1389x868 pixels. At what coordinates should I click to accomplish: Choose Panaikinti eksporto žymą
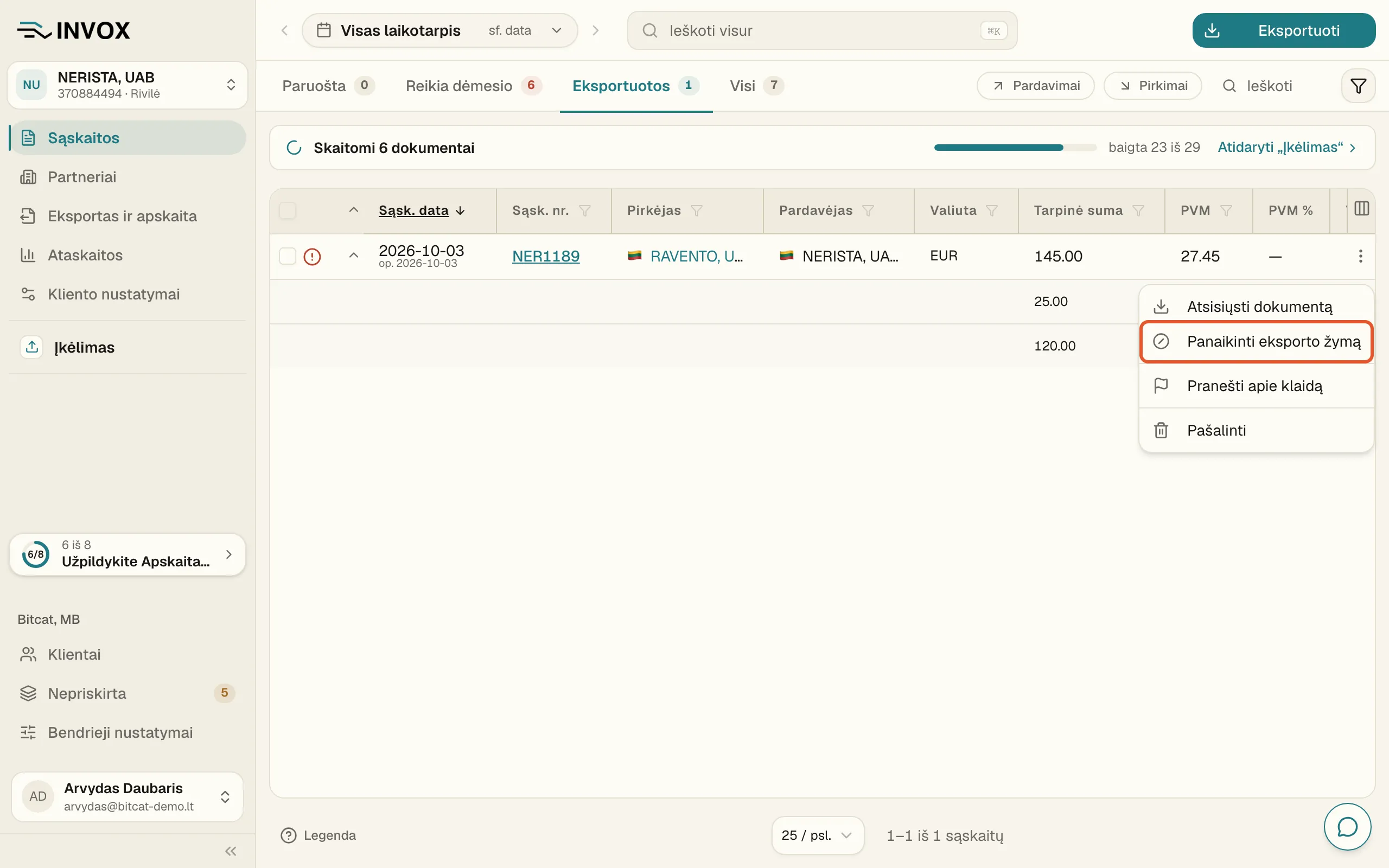point(1257,342)
